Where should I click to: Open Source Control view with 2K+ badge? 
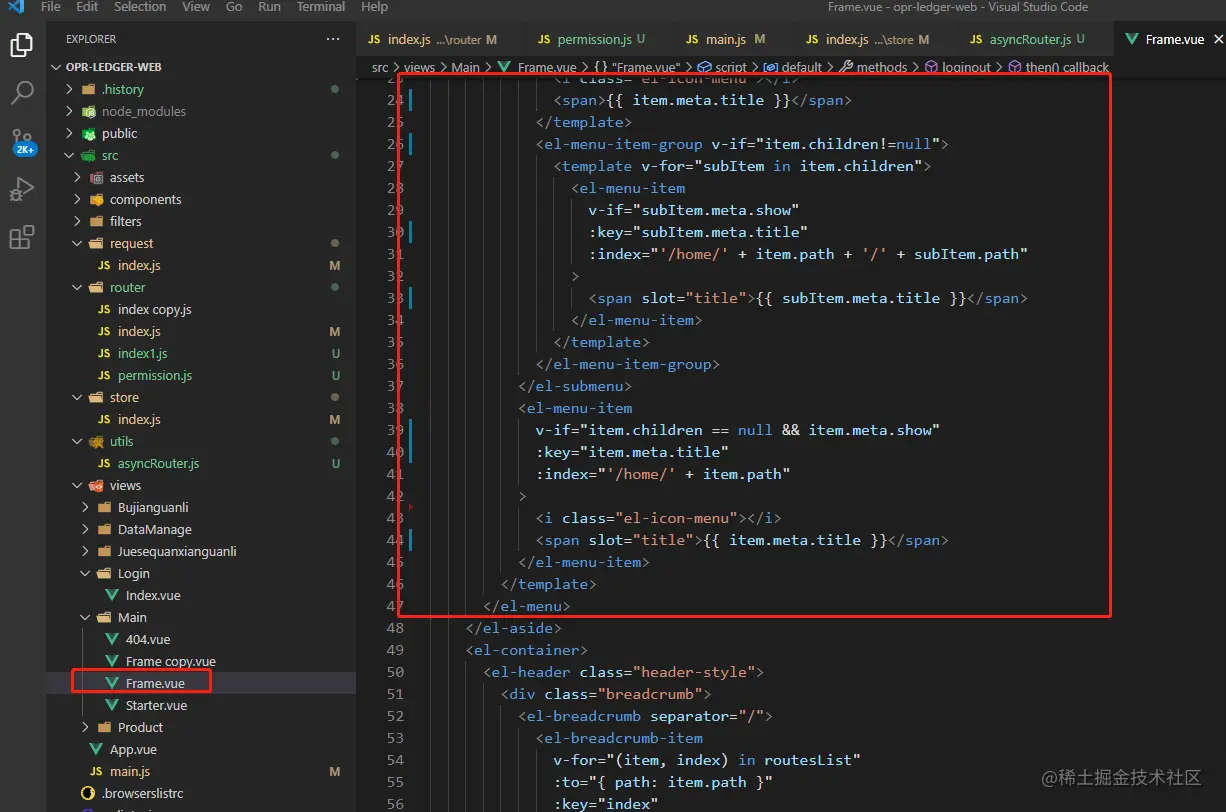coord(22,141)
